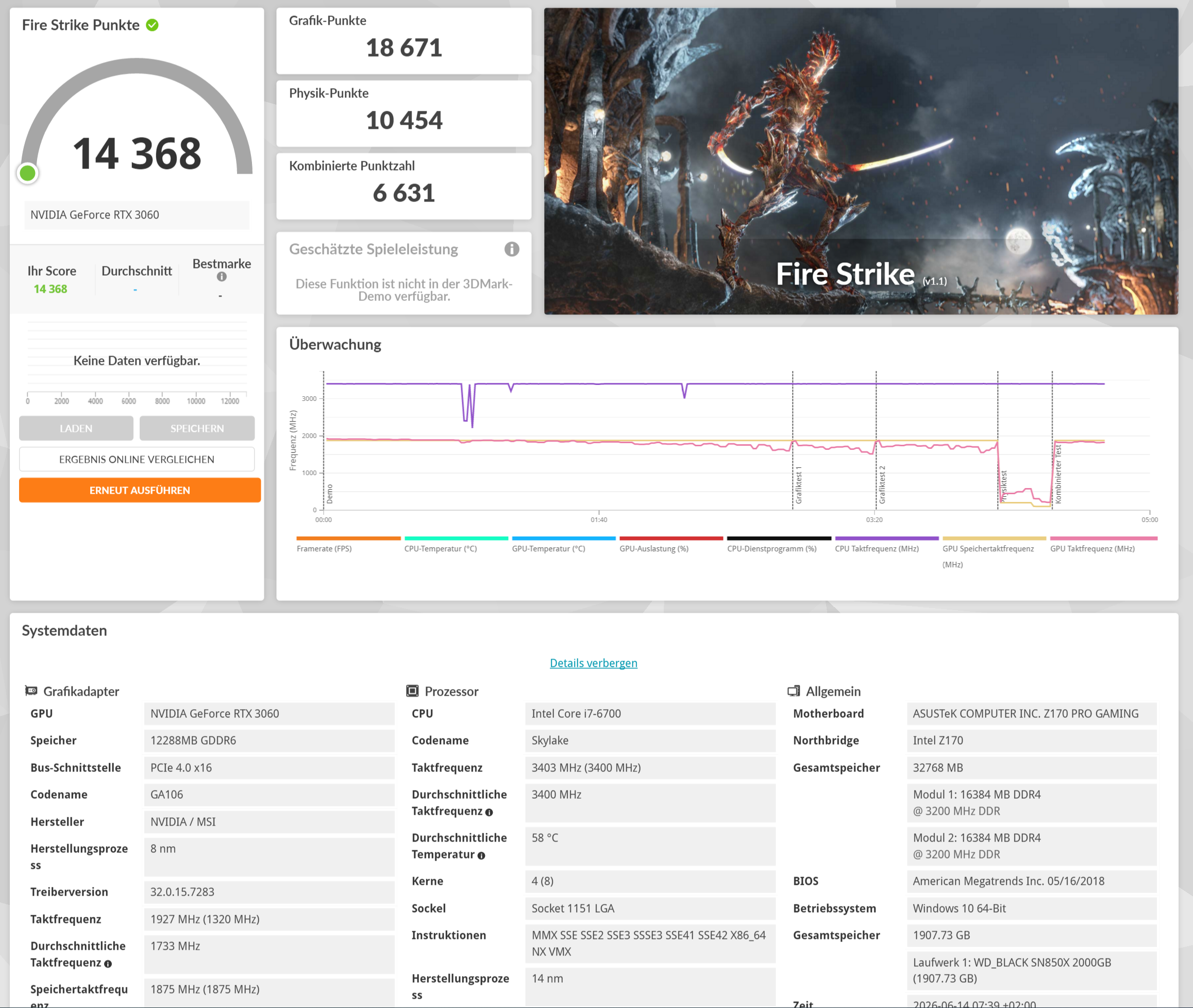Select the CPU Taktfrequenz purple legend swatch
This screenshot has height=1008, width=1193.
click(x=886, y=539)
